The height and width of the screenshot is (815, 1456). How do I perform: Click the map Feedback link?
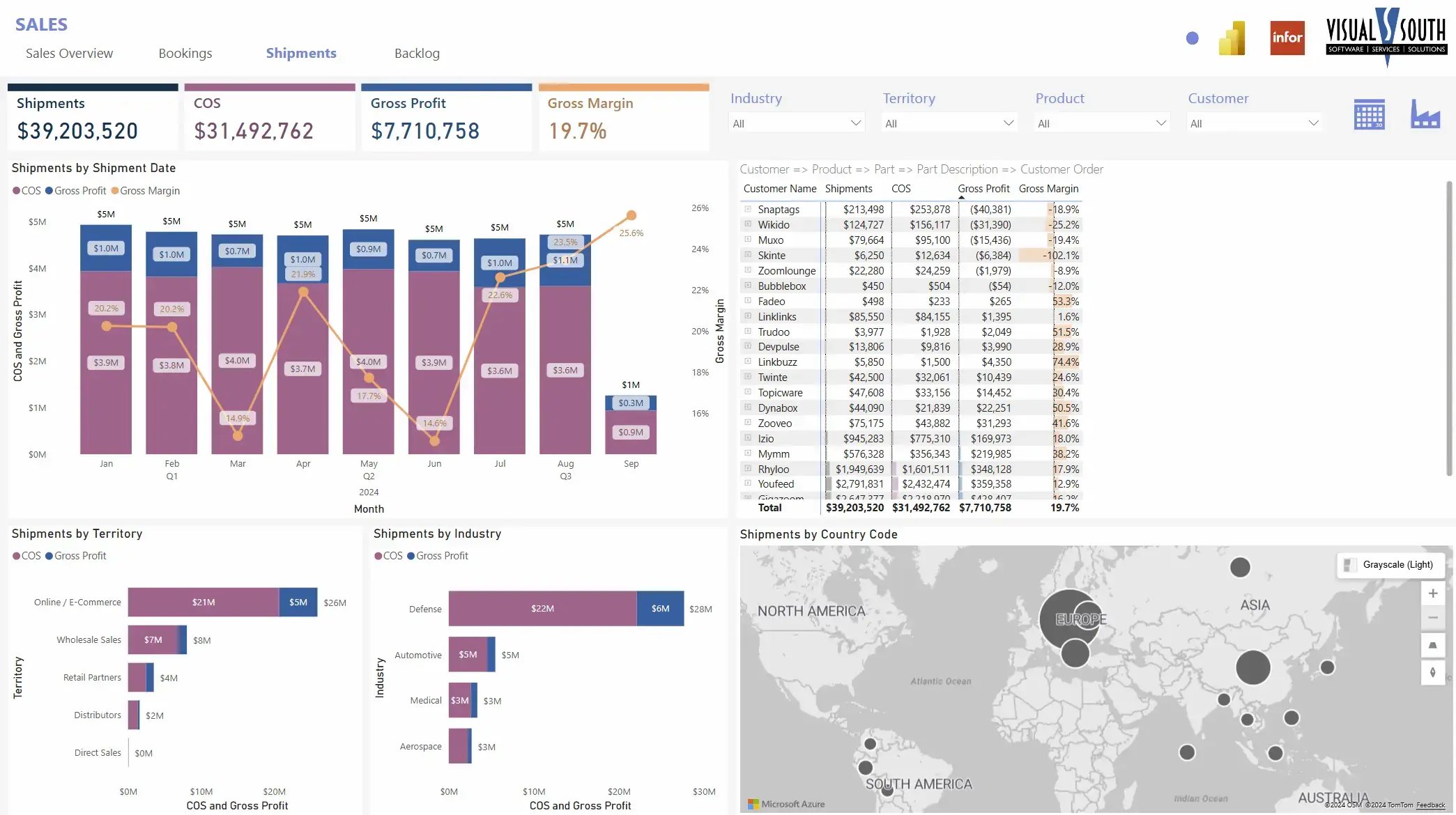1430,805
